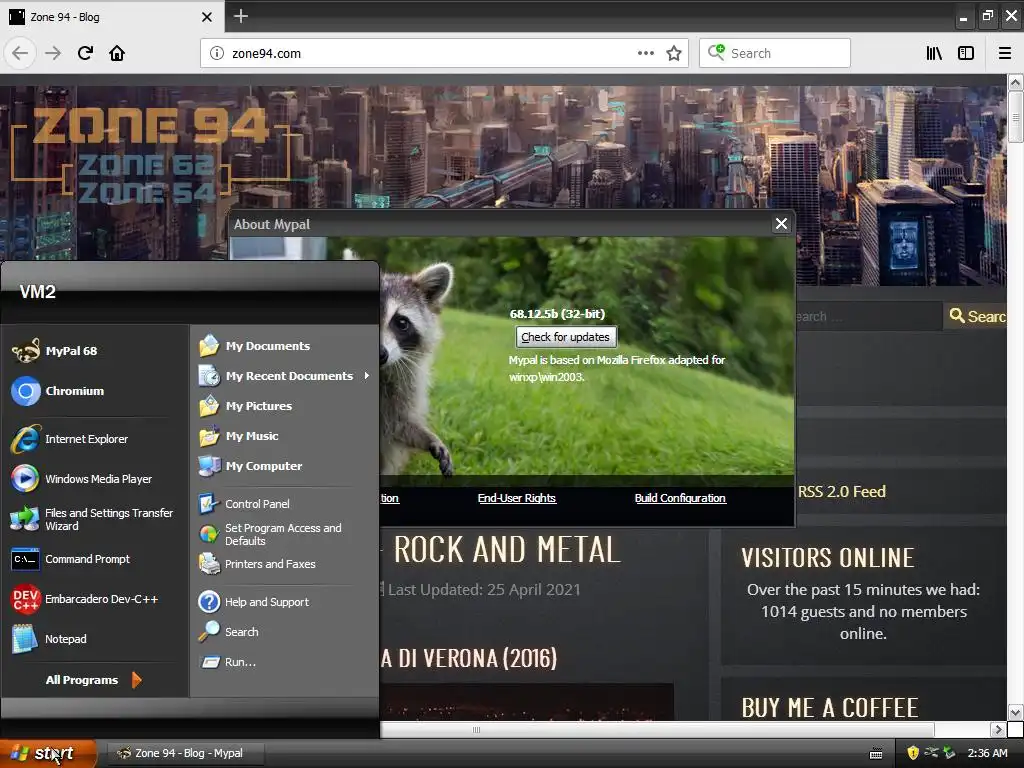The image size is (1024, 768).
Task: Bookmark this page with the star
Action: 674,54
